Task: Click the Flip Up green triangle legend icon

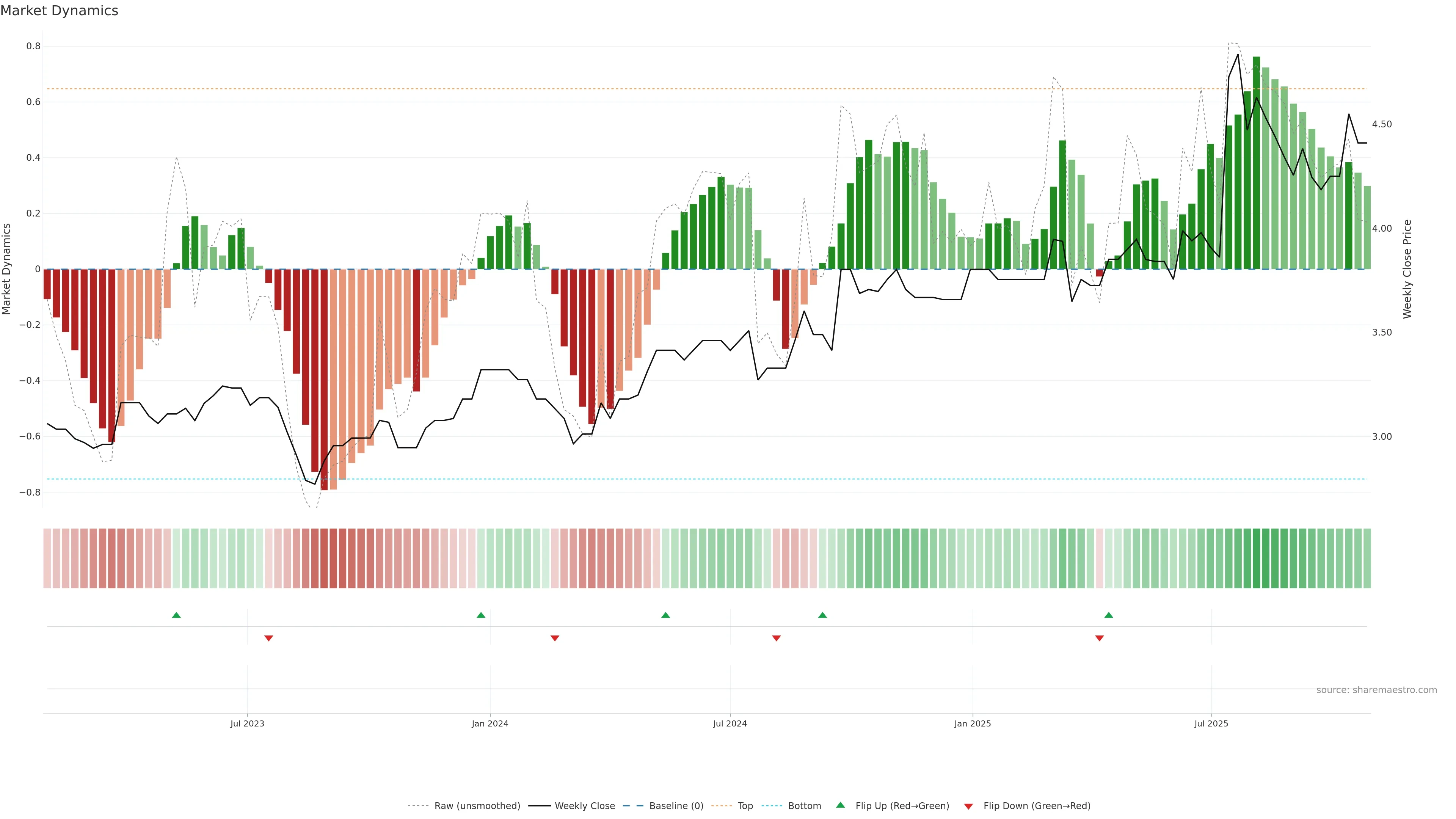Action: click(x=841, y=805)
